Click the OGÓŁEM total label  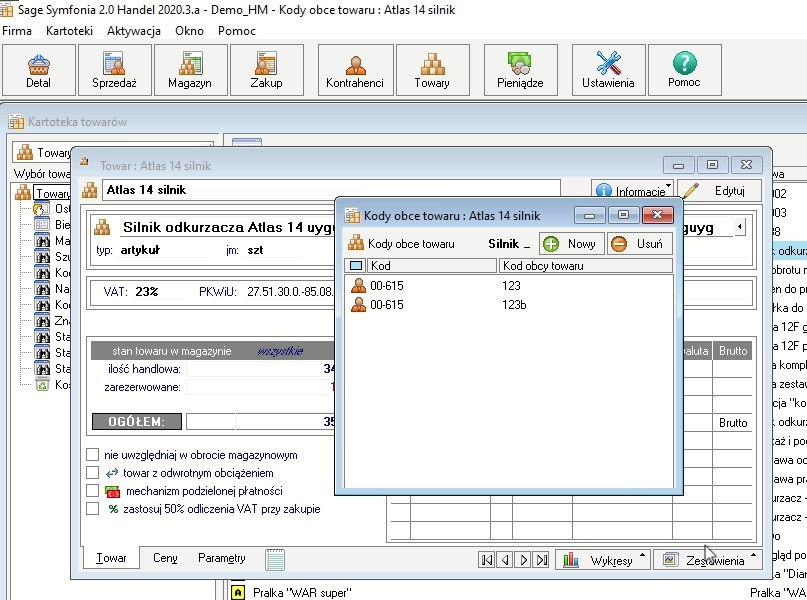tap(137, 421)
